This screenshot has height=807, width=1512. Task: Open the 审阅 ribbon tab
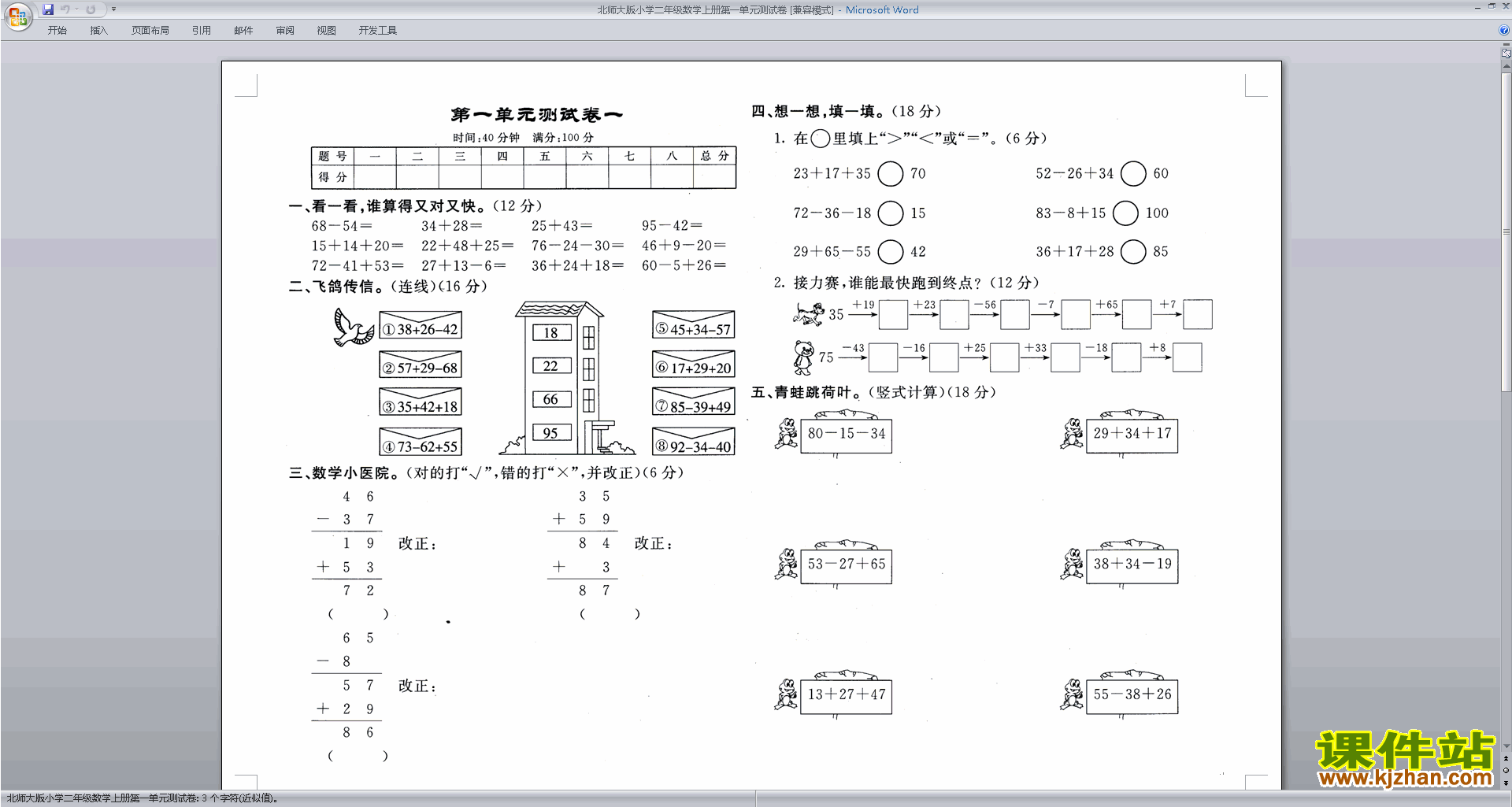click(x=285, y=31)
